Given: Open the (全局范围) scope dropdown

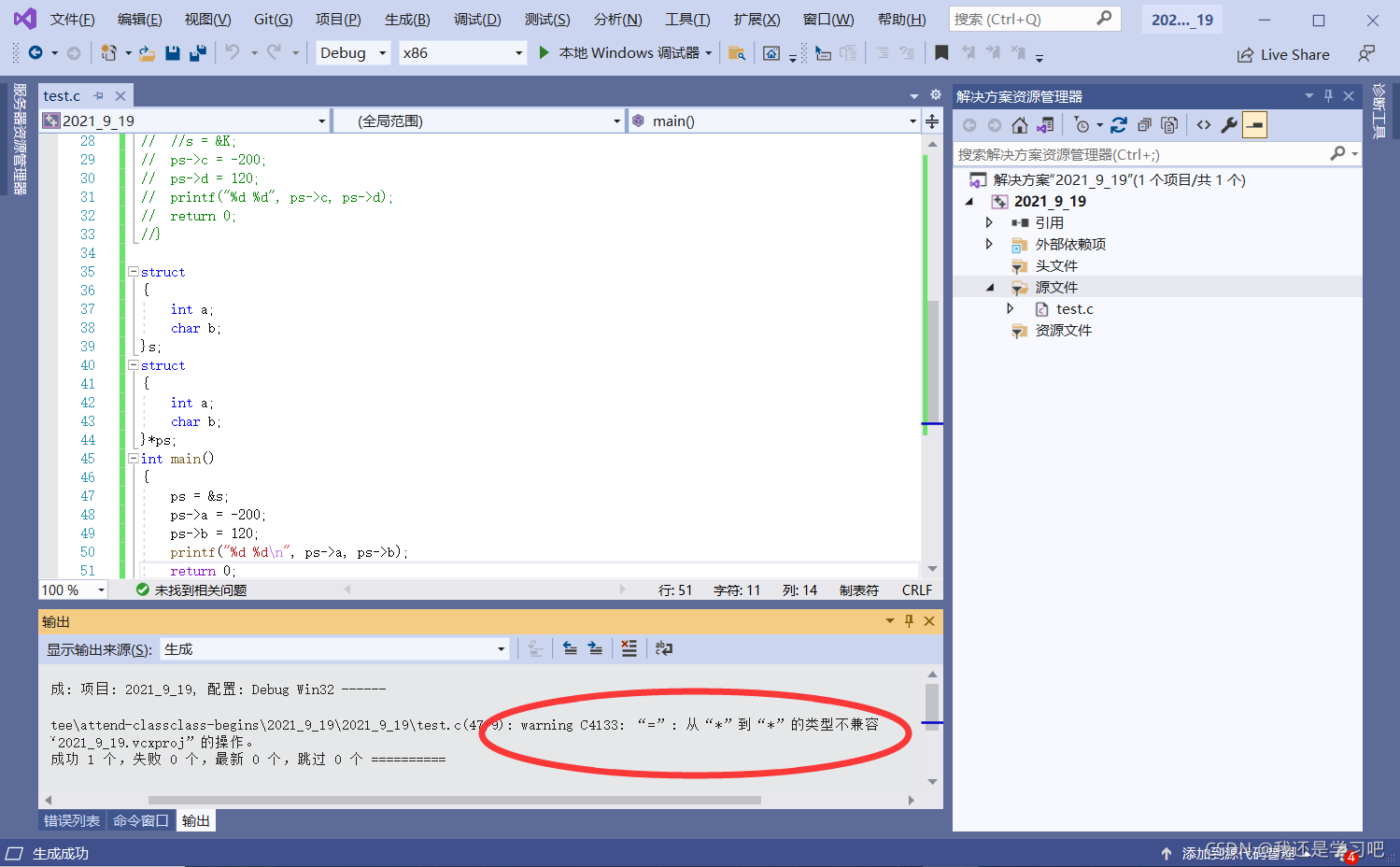Looking at the screenshot, I should click(478, 121).
